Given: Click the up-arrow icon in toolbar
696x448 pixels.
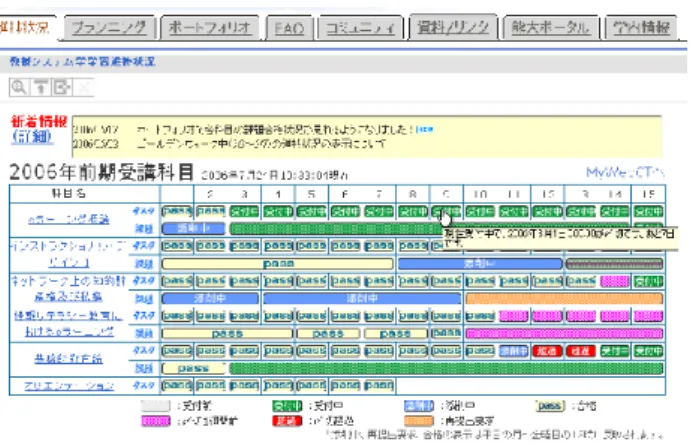Looking at the screenshot, I should (x=41, y=87).
